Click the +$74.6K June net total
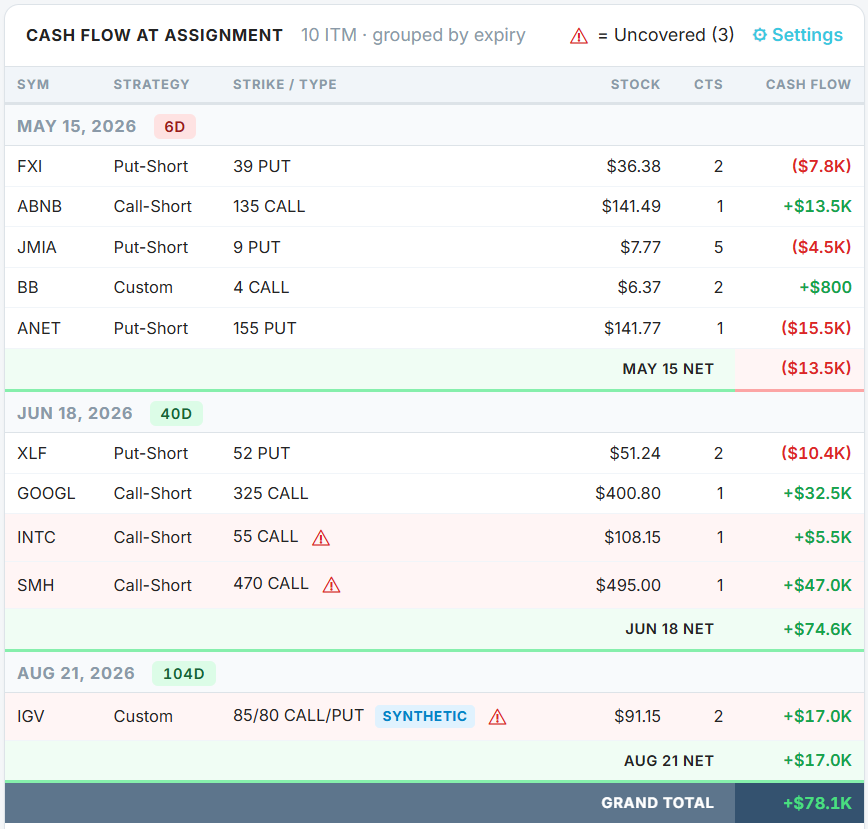The image size is (868, 829). 817,629
